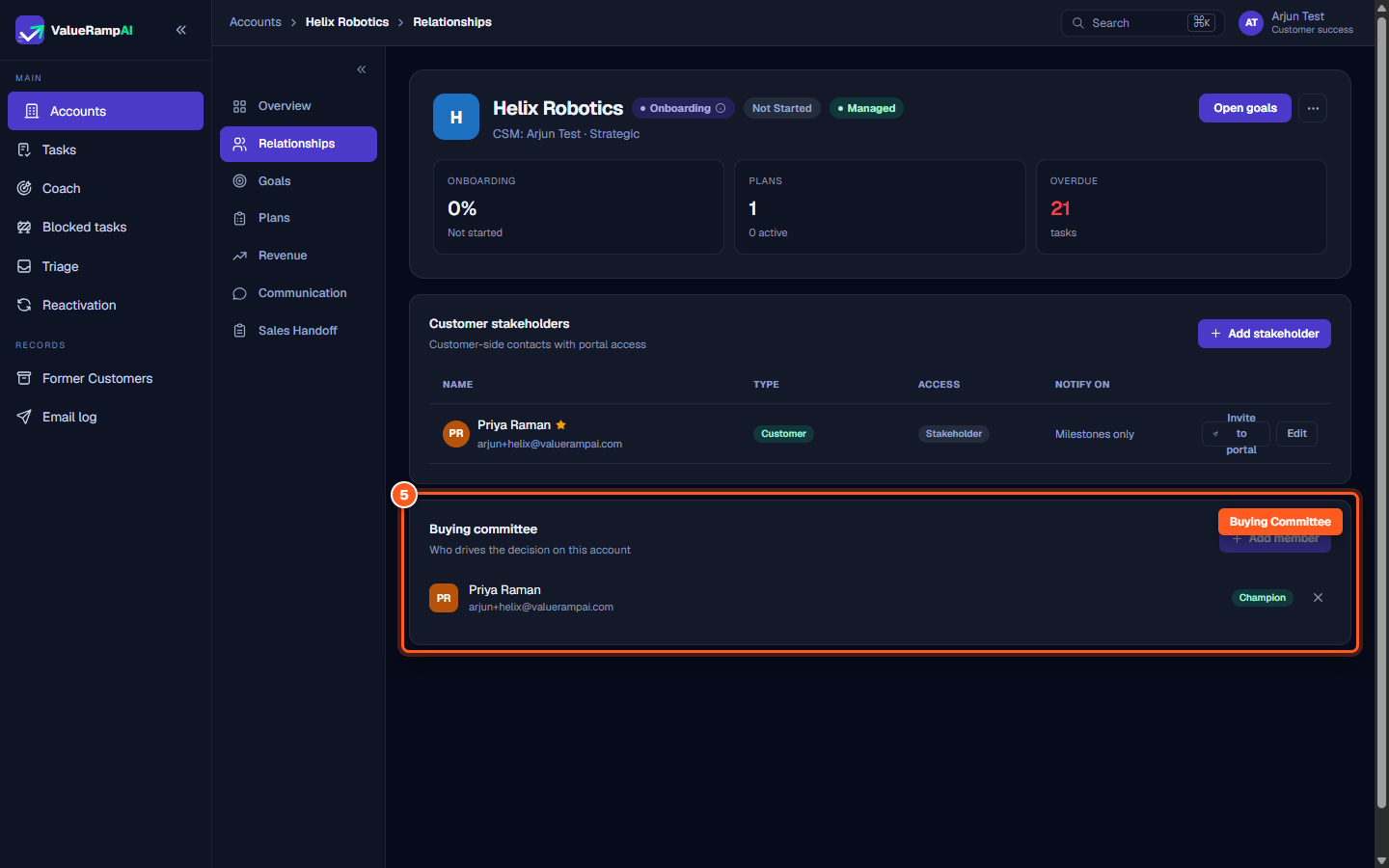Click the Customer type badge
This screenshot has height=868, width=1389.
tap(783, 434)
